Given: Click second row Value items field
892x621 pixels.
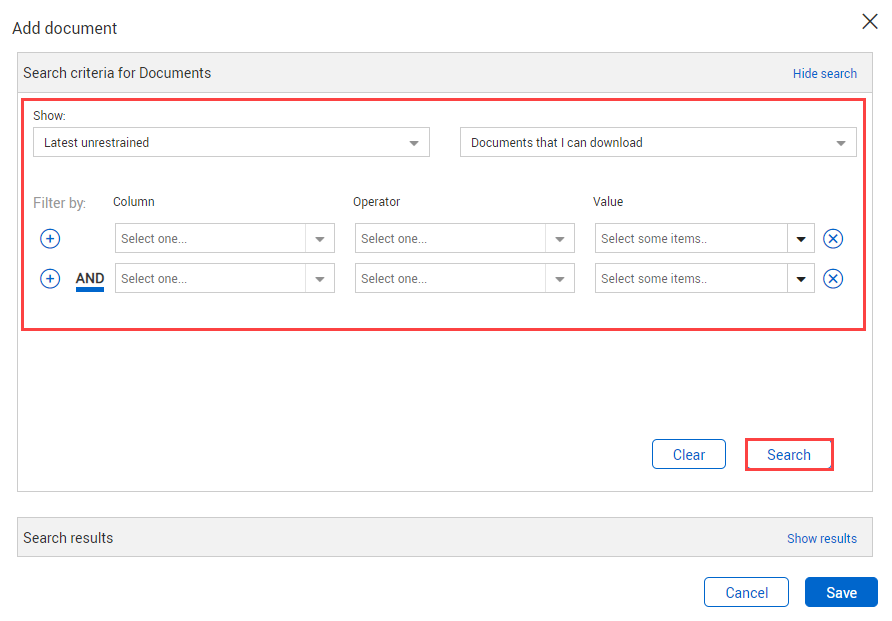Looking at the screenshot, I should pos(692,279).
